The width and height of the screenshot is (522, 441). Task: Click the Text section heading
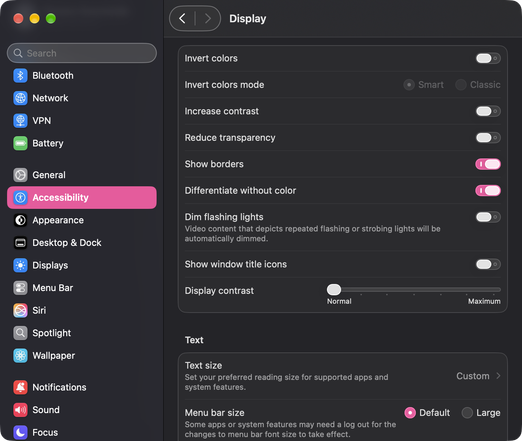(x=194, y=340)
